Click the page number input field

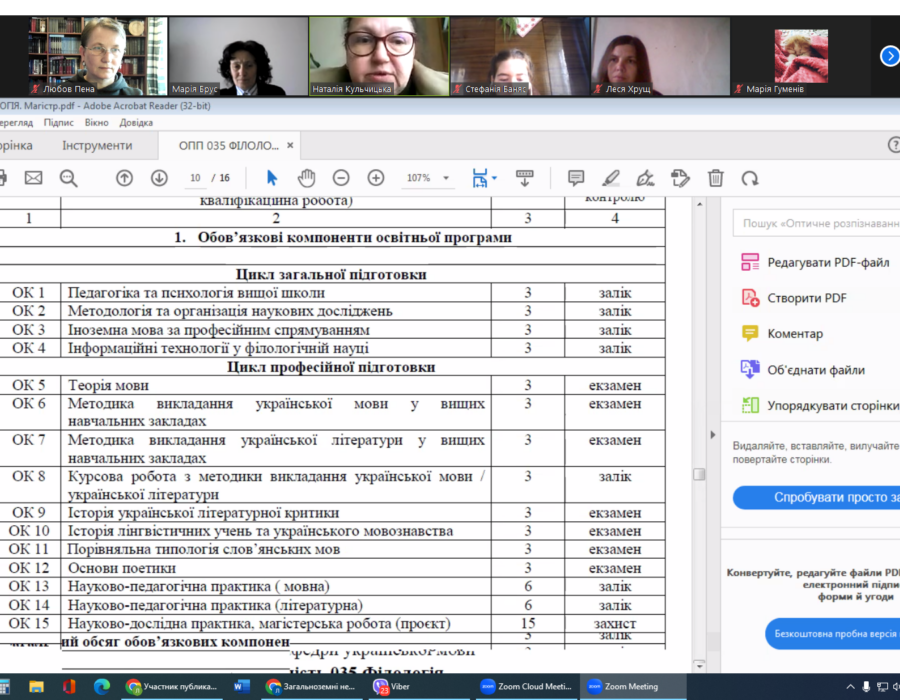[x=196, y=178]
